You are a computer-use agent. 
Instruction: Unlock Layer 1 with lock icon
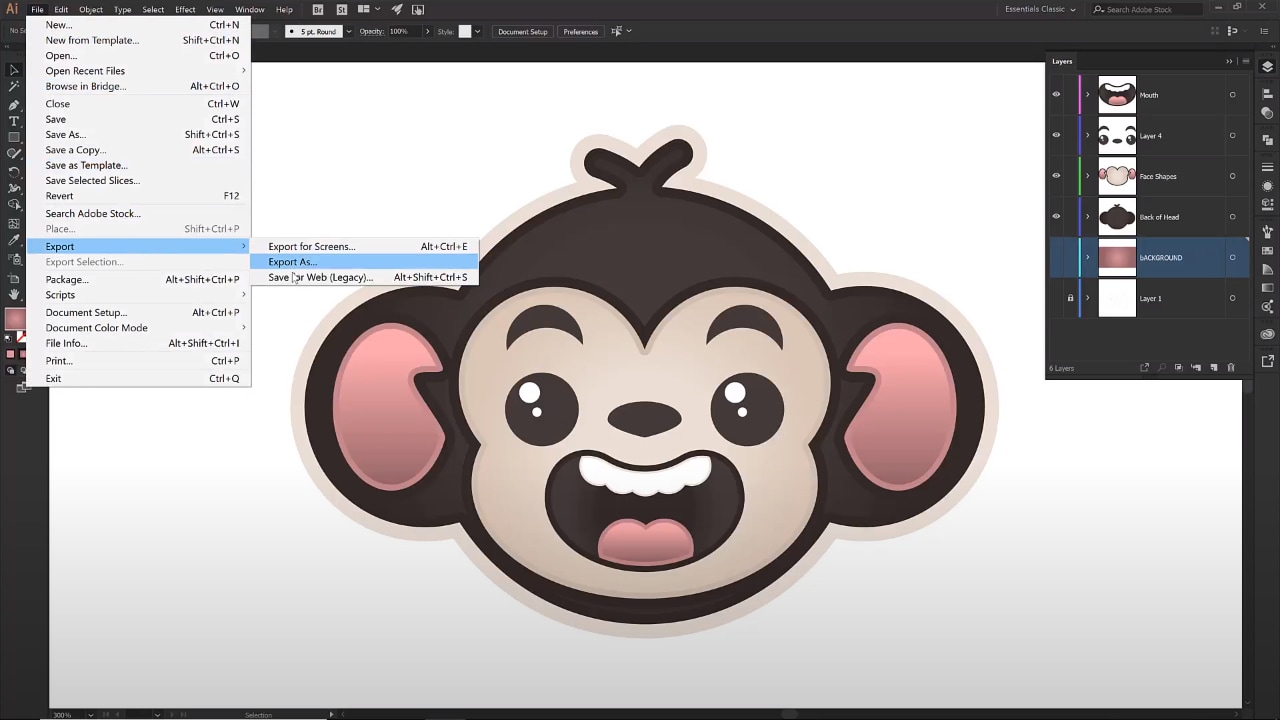[1070, 298]
